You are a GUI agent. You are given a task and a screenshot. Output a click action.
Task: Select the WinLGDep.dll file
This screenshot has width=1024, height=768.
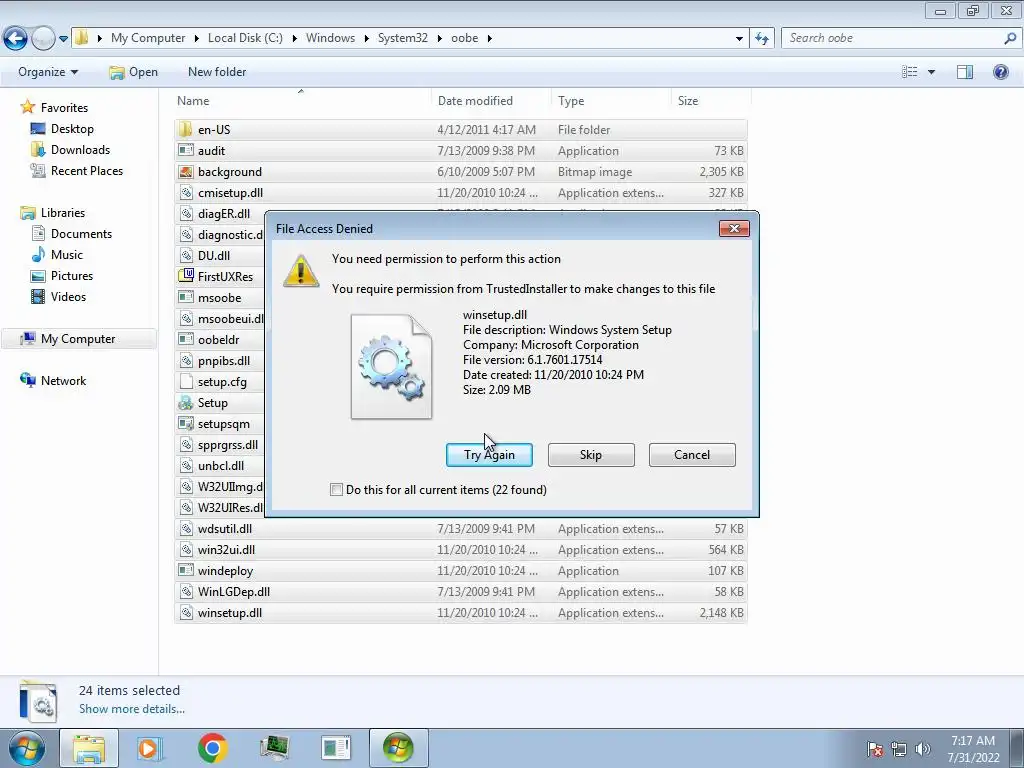[x=460, y=592]
